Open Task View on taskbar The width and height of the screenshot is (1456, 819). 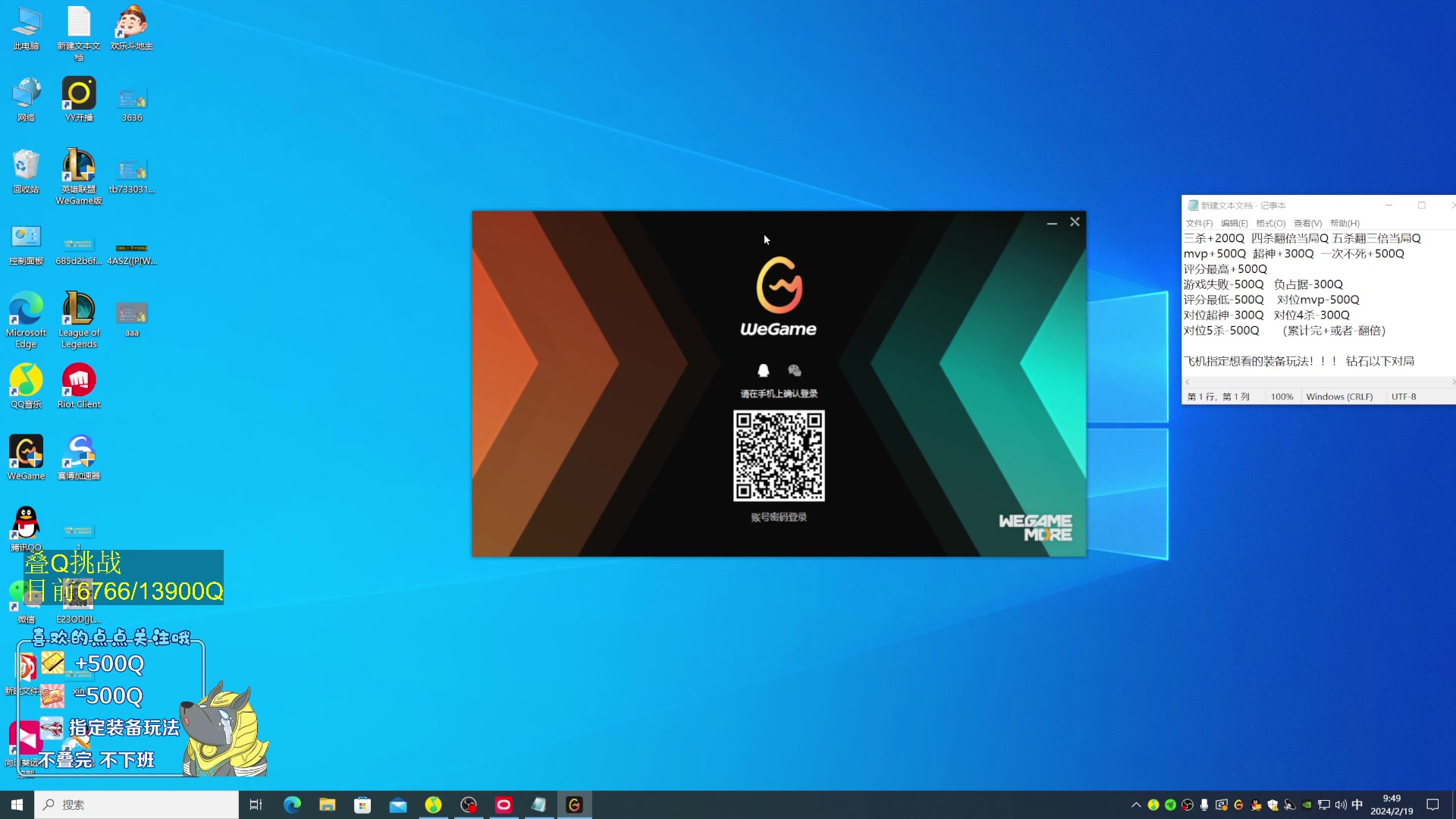tap(256, 805)
